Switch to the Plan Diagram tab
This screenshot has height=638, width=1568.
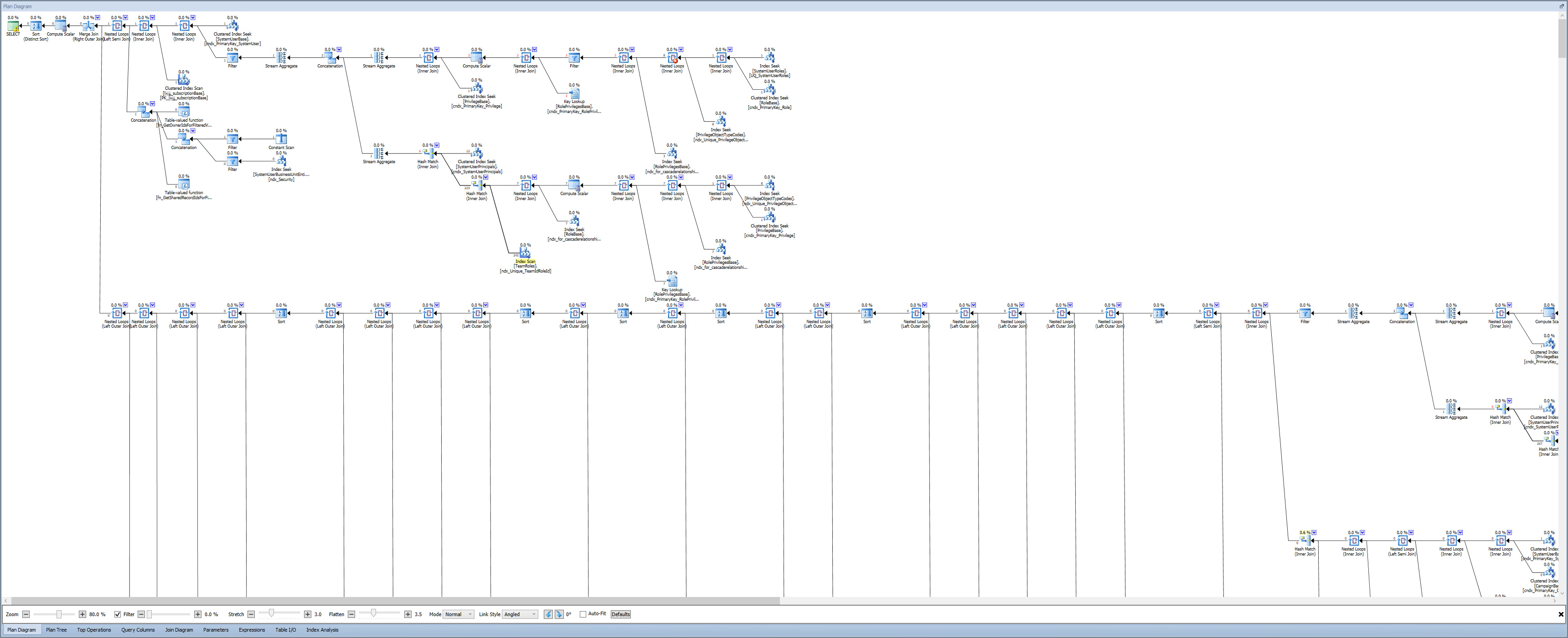(x=21, y=630)
